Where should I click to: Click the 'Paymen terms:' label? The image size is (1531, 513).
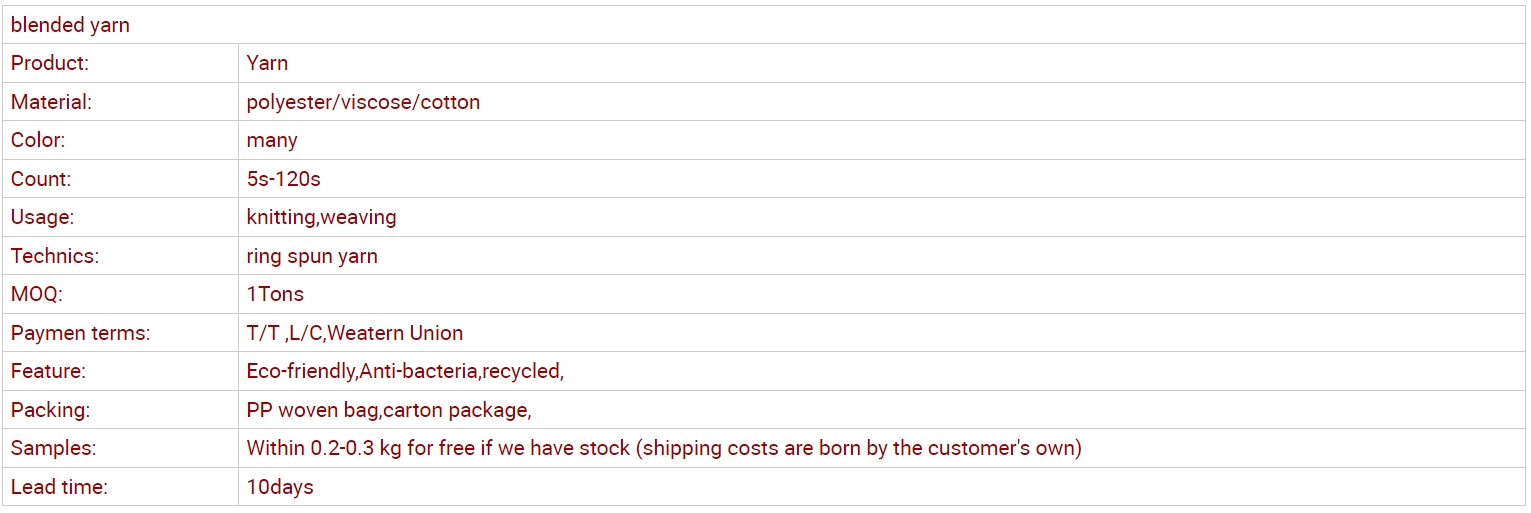click(80, 333)
